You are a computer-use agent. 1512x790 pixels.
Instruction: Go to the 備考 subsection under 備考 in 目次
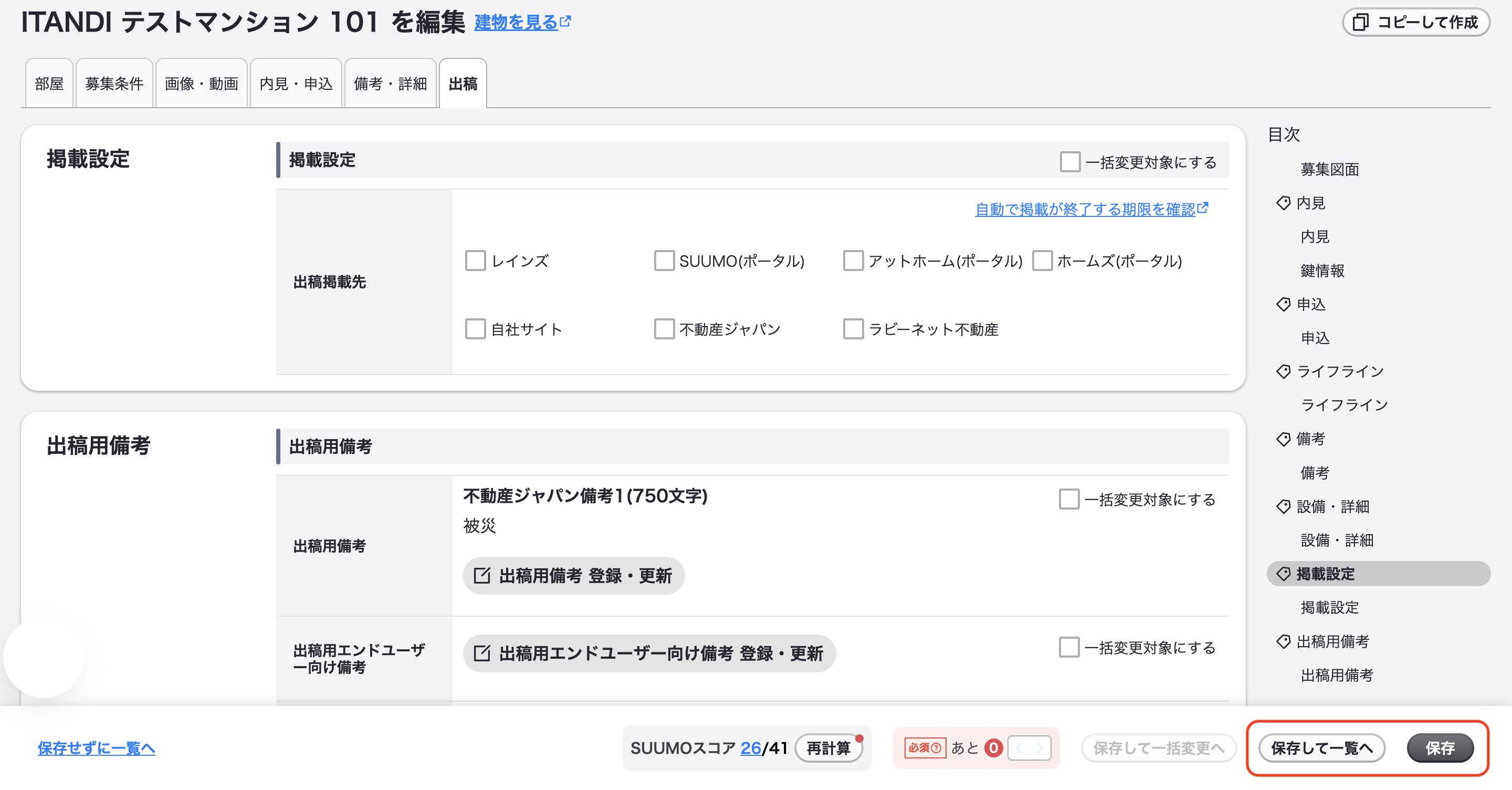point(1315,472)
